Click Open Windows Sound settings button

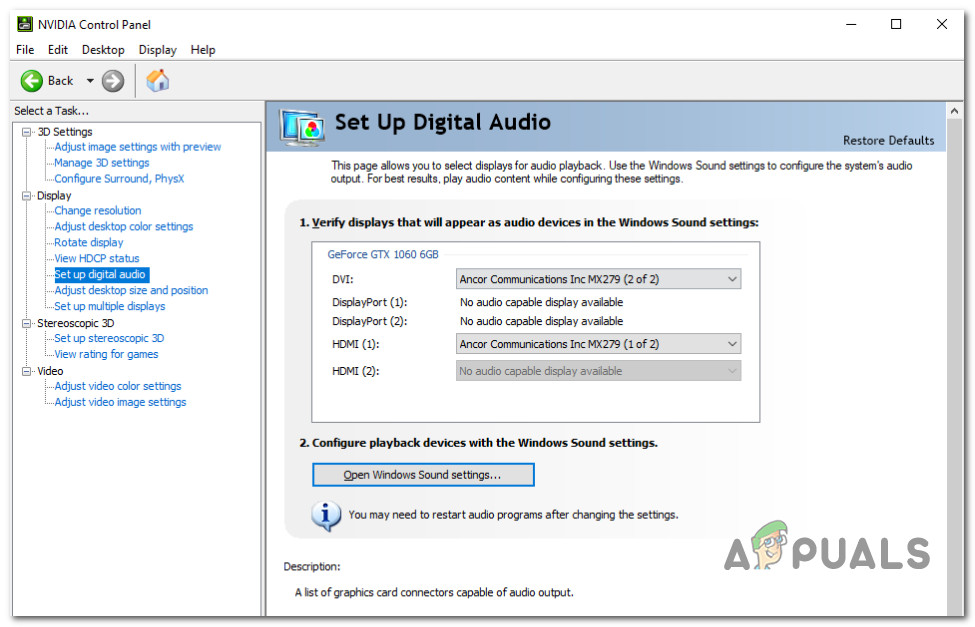pyautogui.click(x=423, y=475)
